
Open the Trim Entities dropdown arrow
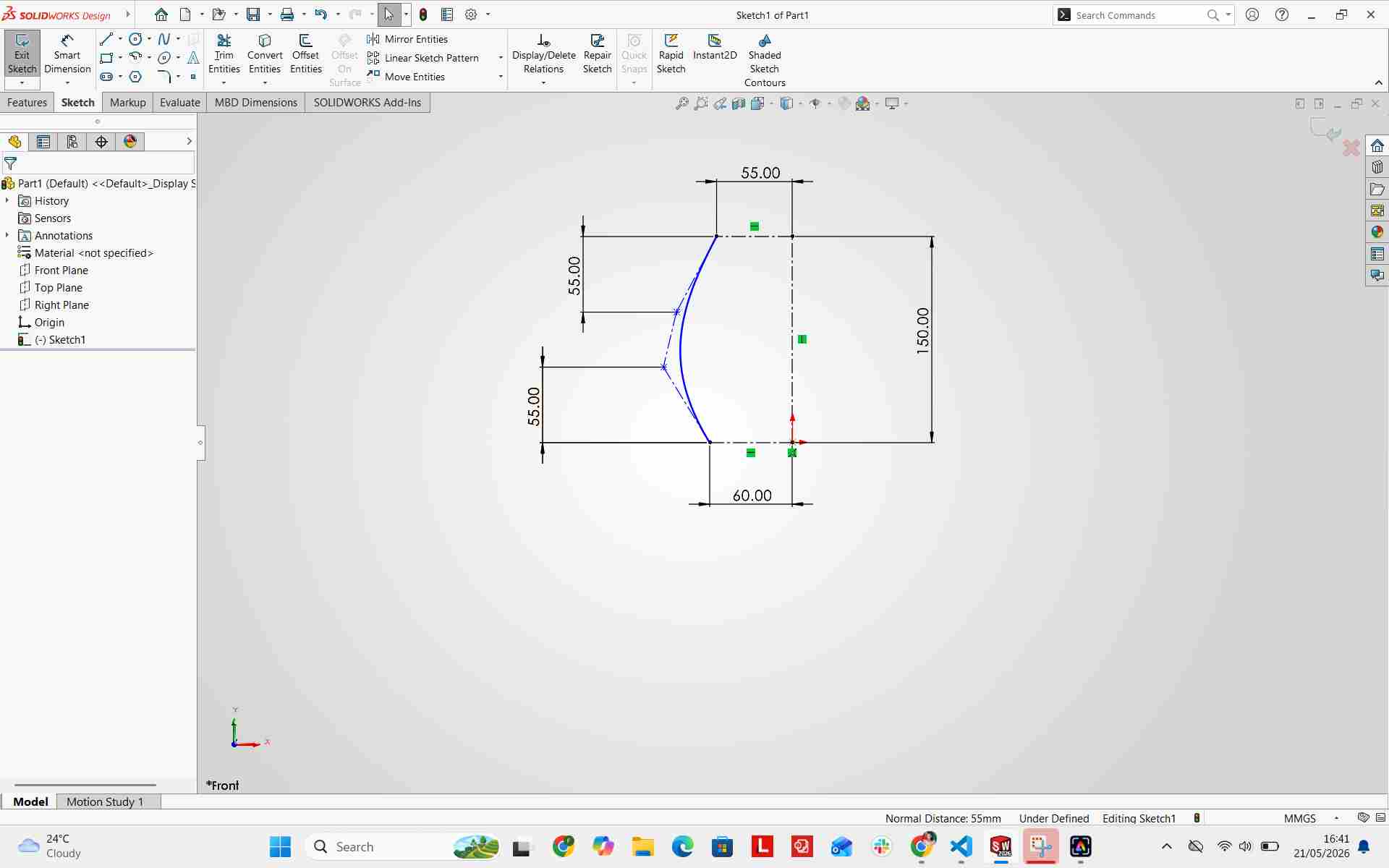(x=224, y=82)
